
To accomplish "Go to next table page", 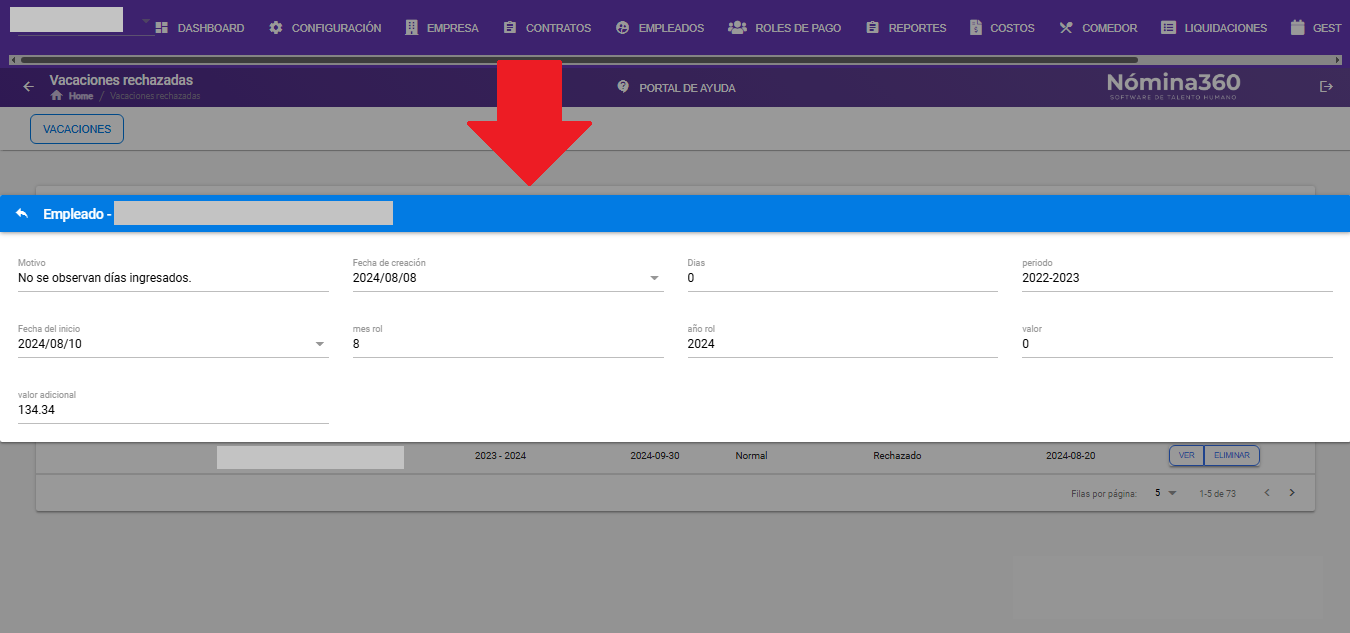I will 1292,493.
